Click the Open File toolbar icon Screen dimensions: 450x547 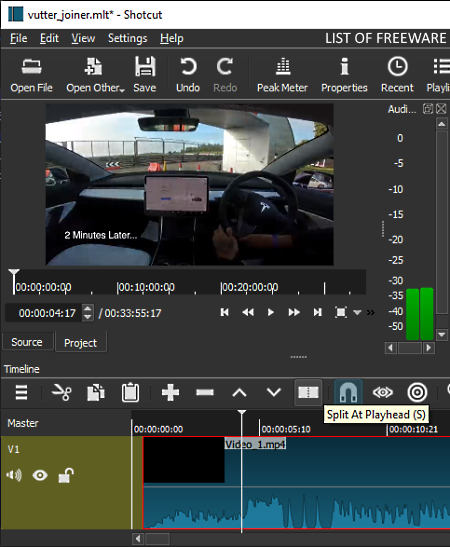[x=31, y=75]
